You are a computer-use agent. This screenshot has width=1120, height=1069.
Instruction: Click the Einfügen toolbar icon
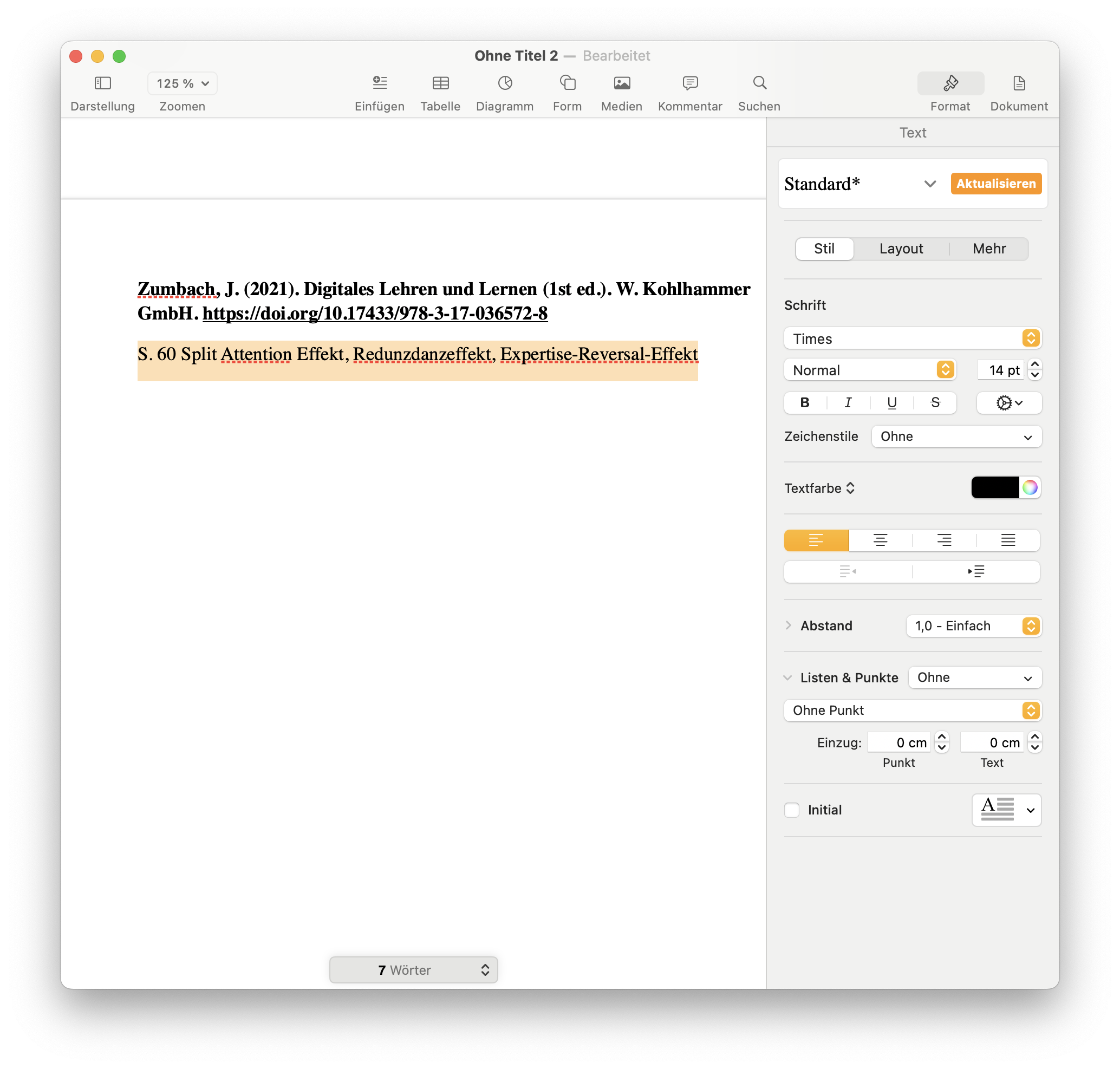coord(380,84)
